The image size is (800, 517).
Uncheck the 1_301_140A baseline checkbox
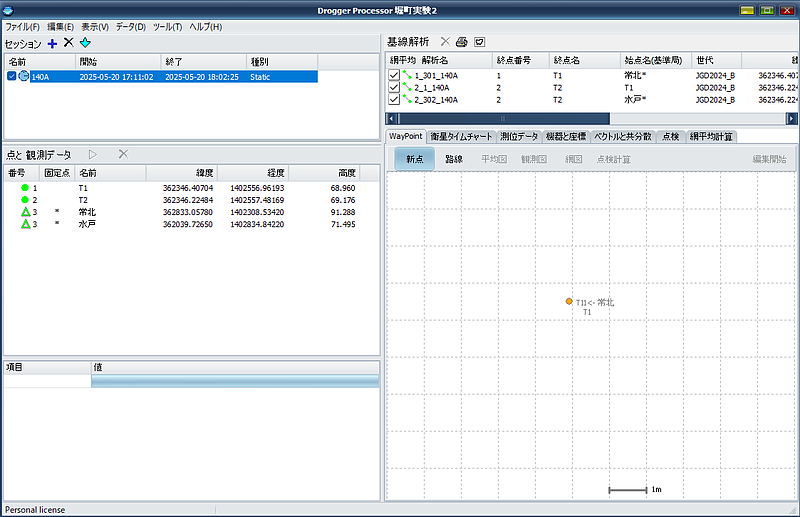click(393, 76)
